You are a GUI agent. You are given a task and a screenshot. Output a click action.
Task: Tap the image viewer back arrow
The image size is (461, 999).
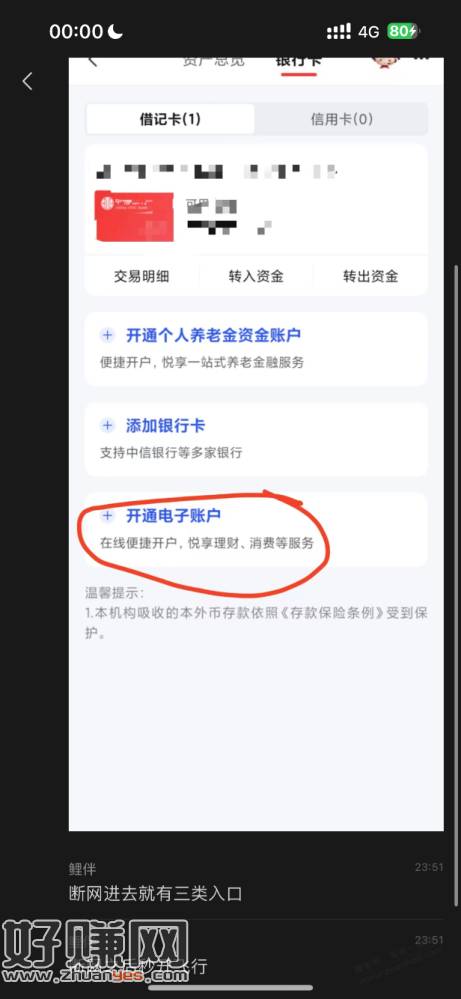(27, 81)
